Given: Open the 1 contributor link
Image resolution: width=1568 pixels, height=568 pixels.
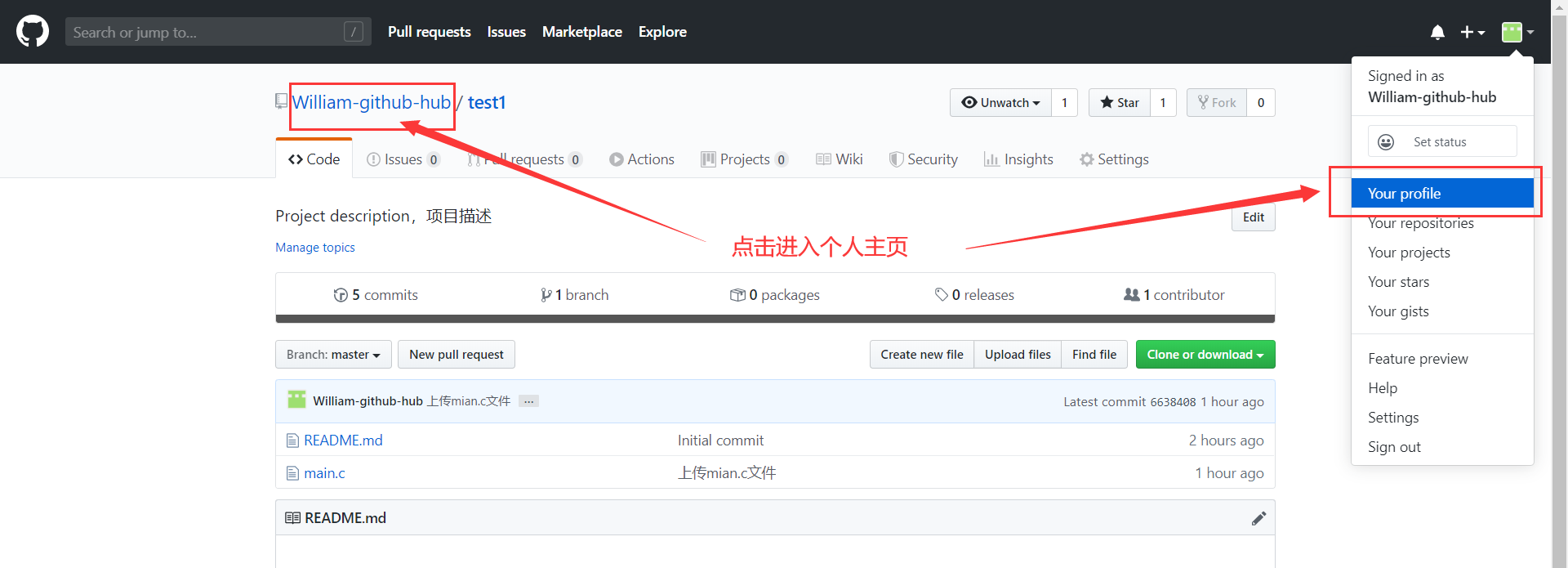Looking at the screenshot, I should (x=1174, y=295).
